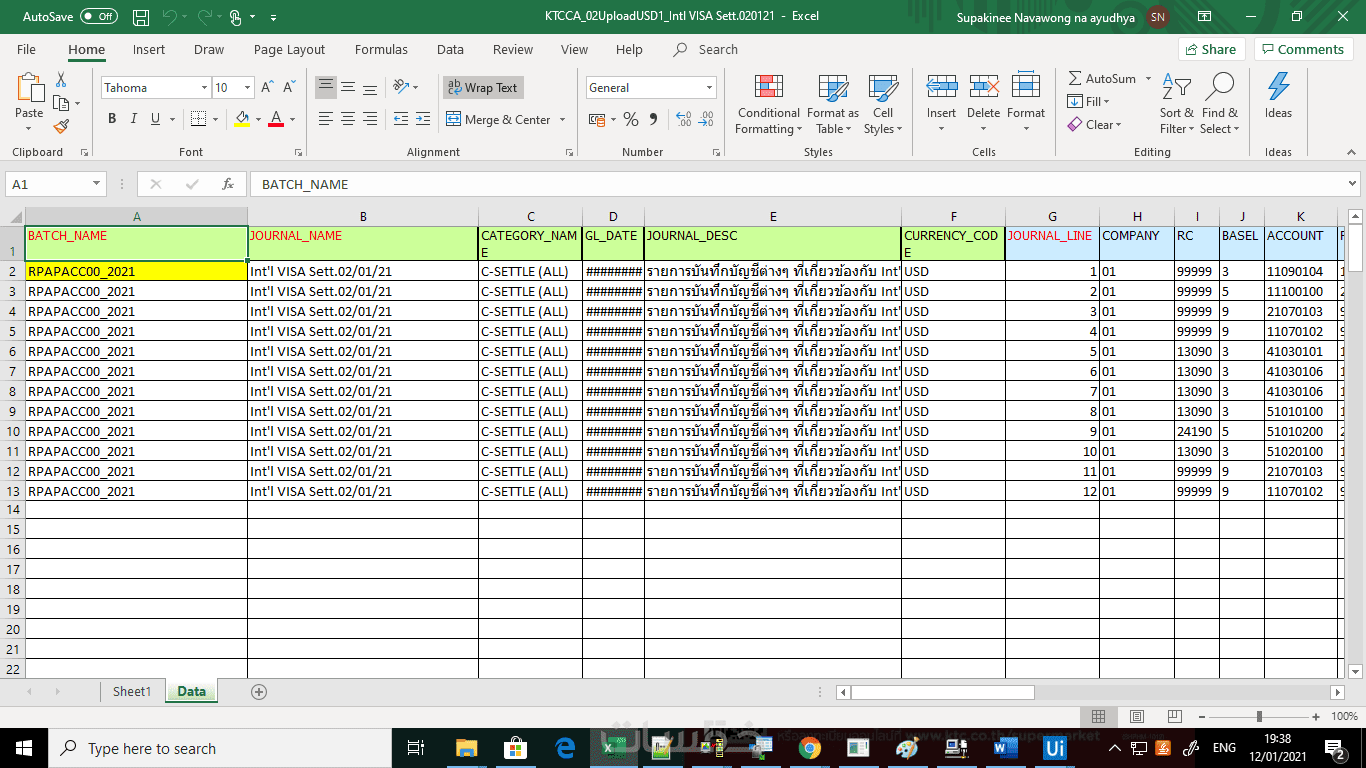Click the zoom slider in status bar
Image resolution: width=1366 pixels, height=768 pixels.
click(x=1259, y=716)
